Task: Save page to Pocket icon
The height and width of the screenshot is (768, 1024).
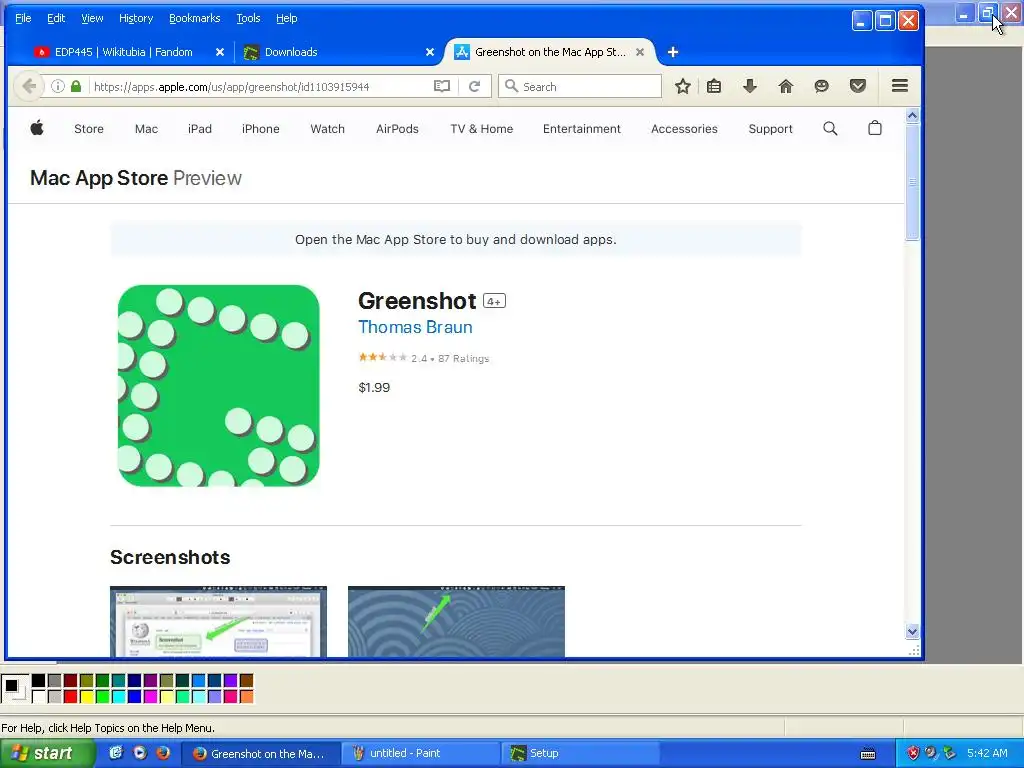Action: pos(857,86)
